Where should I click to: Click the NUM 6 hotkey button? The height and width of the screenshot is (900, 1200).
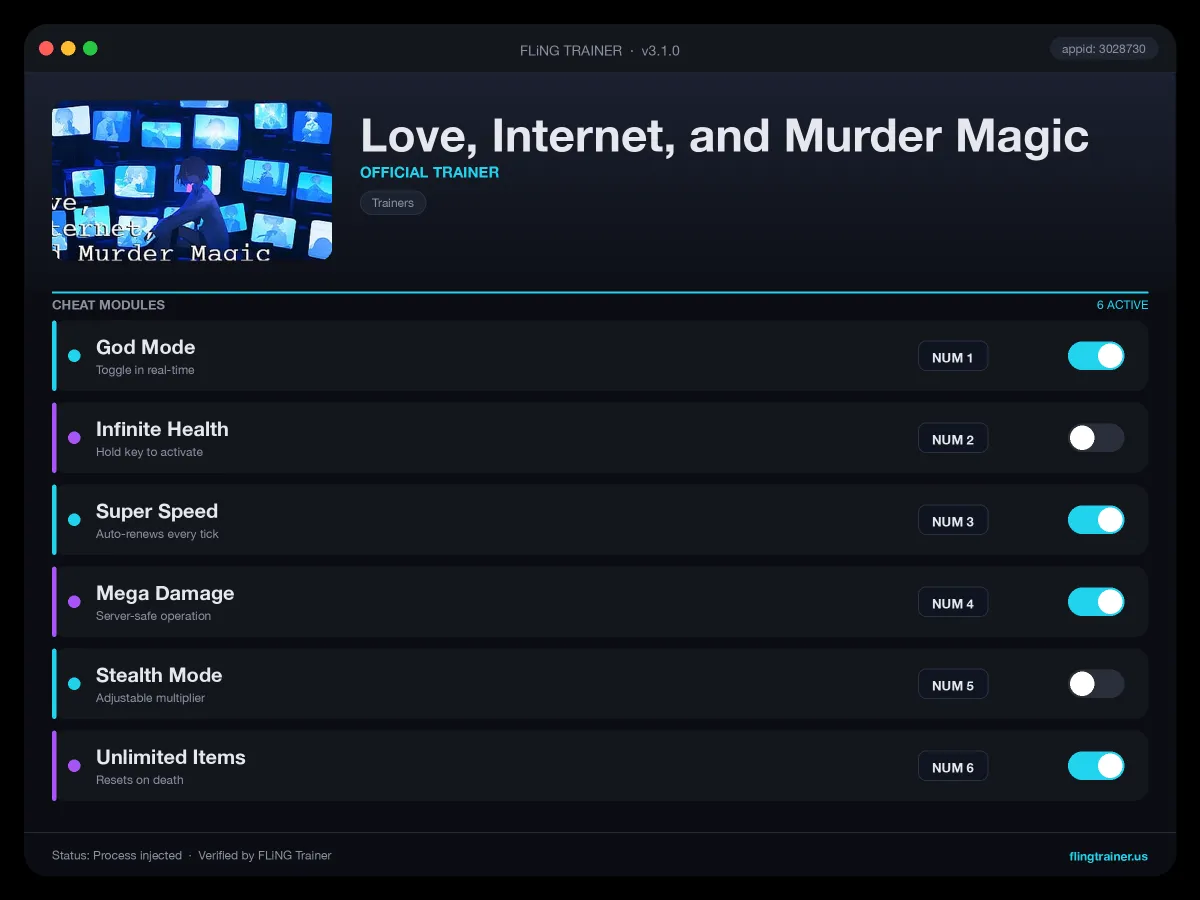953,767
